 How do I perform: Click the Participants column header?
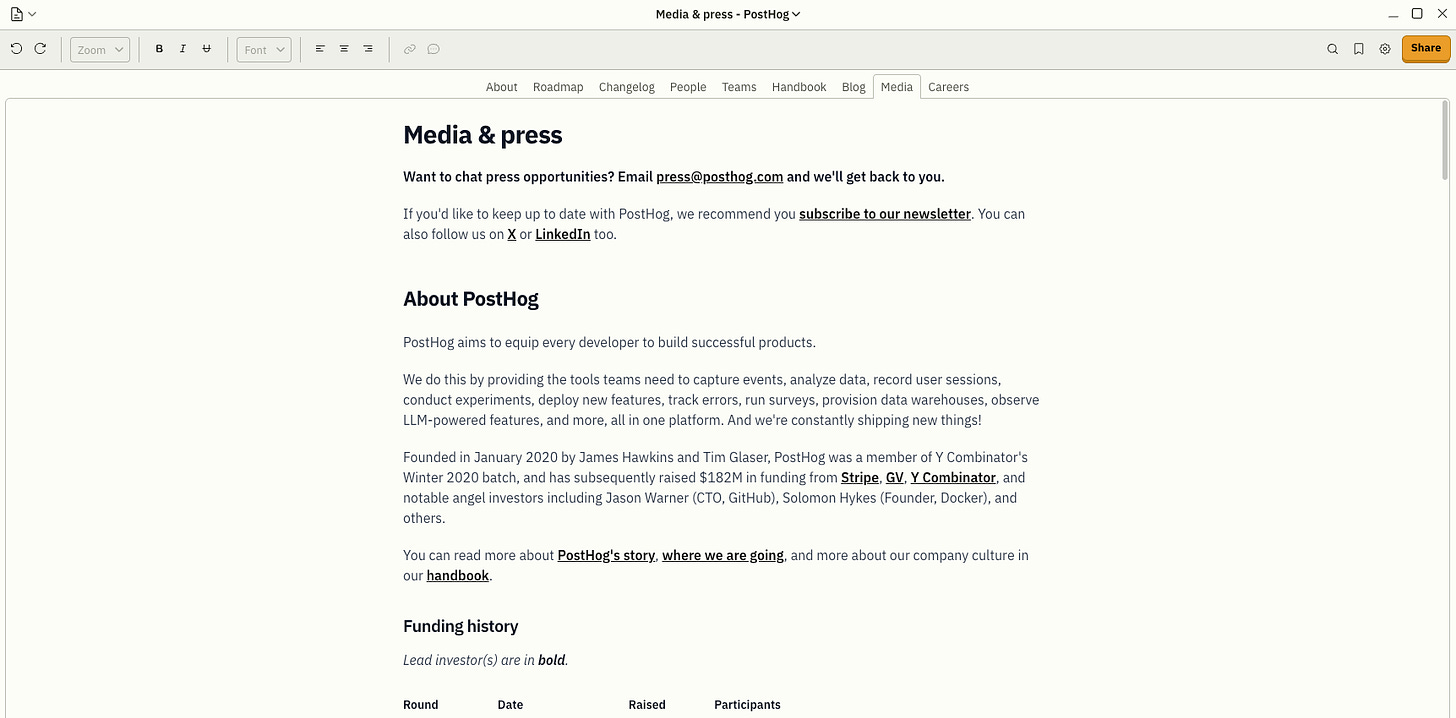coord(747,705)
